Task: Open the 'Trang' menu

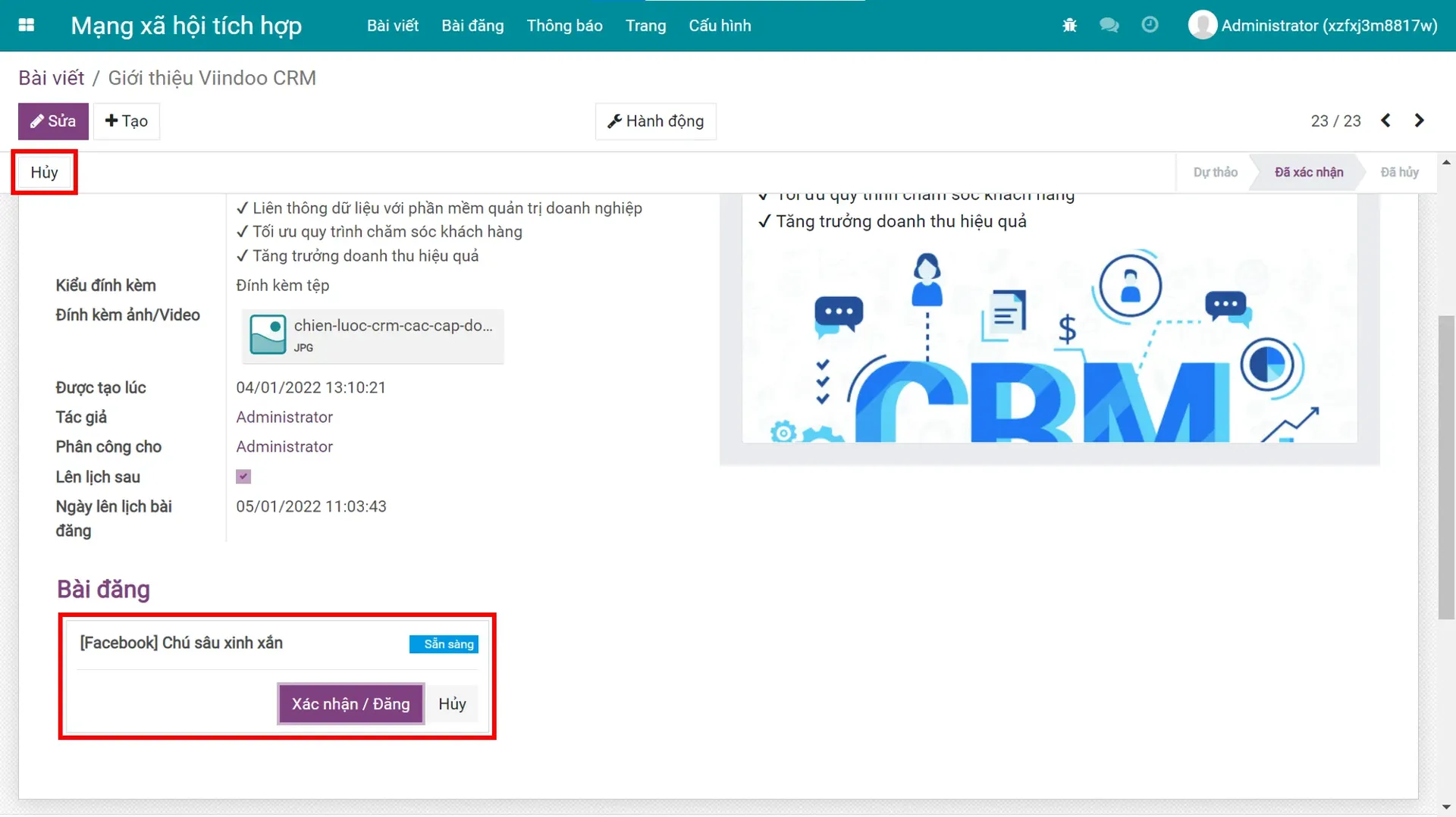Action: point(645,25)
